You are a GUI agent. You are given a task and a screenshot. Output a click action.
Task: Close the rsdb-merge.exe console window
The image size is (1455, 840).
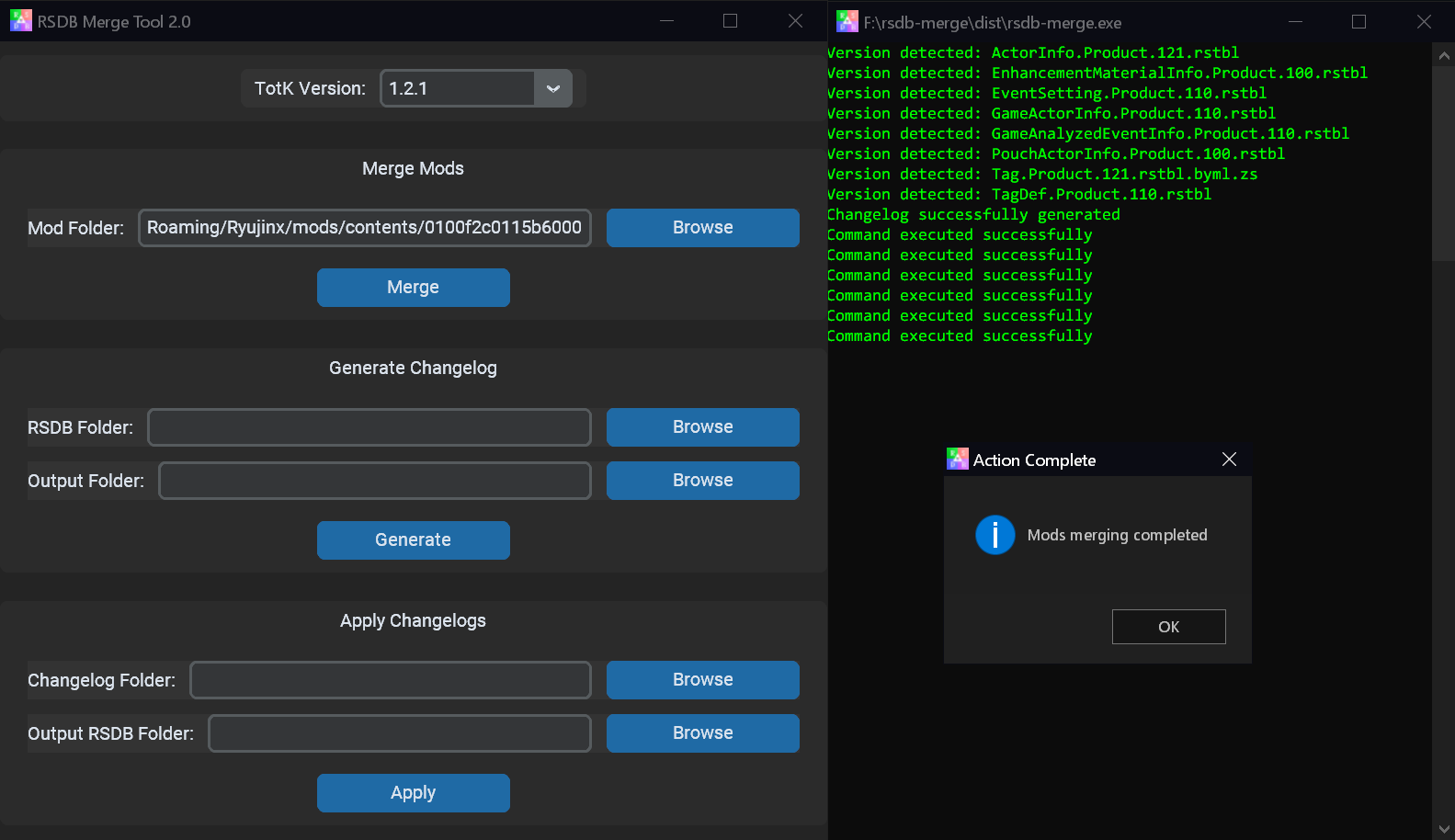click(1424, 21)
